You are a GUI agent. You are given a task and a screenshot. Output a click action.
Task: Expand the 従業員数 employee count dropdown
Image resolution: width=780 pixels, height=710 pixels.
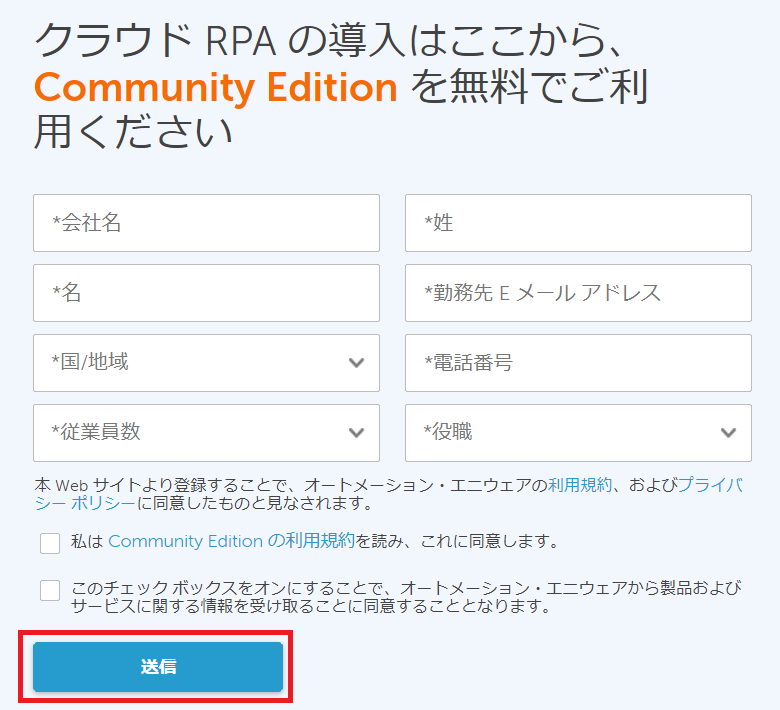point(206,433)
